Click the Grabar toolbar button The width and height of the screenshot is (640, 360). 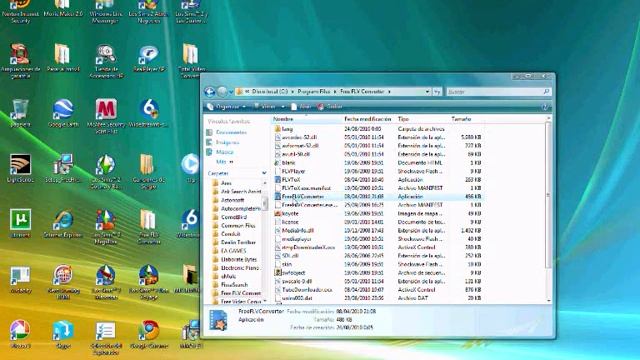point(330,107)
